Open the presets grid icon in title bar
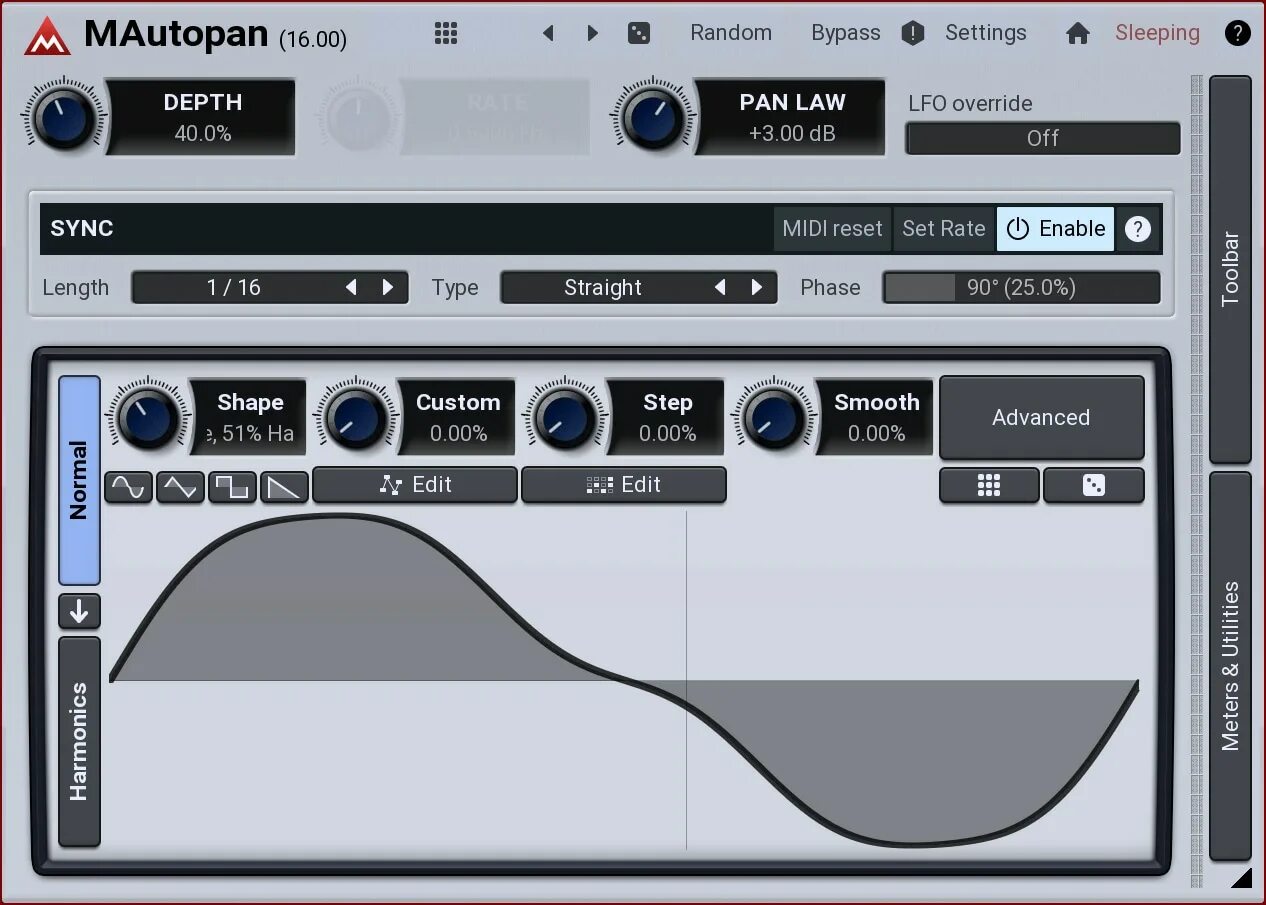Viewport: 1266px width, 905px height. [446, 33]
